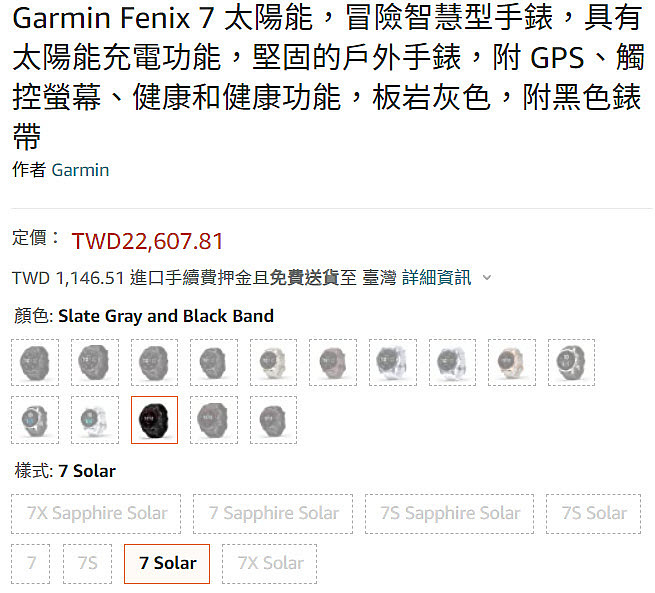Screen dimensions: 655x593
Task: Choose white band watch with teal display
Action: (x=95, y=420)
